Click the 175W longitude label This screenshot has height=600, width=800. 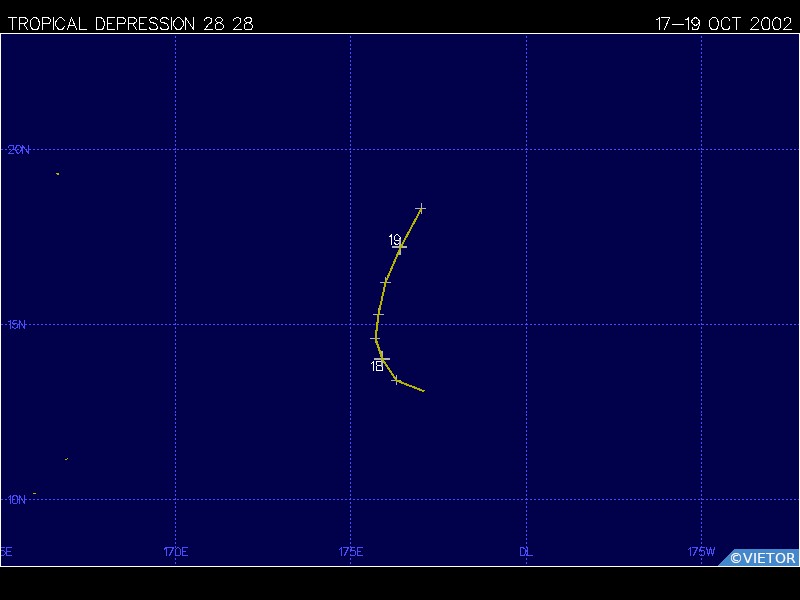click(701, 552)
